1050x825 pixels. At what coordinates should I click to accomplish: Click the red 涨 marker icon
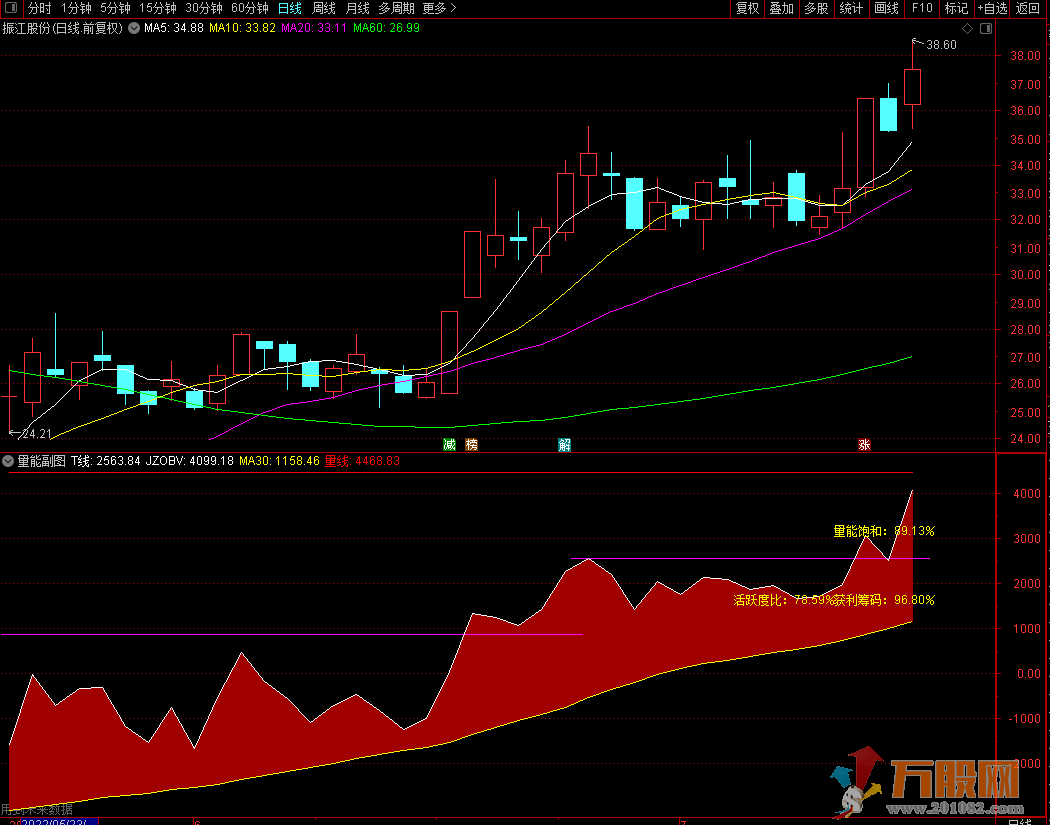tap(865, 445)
